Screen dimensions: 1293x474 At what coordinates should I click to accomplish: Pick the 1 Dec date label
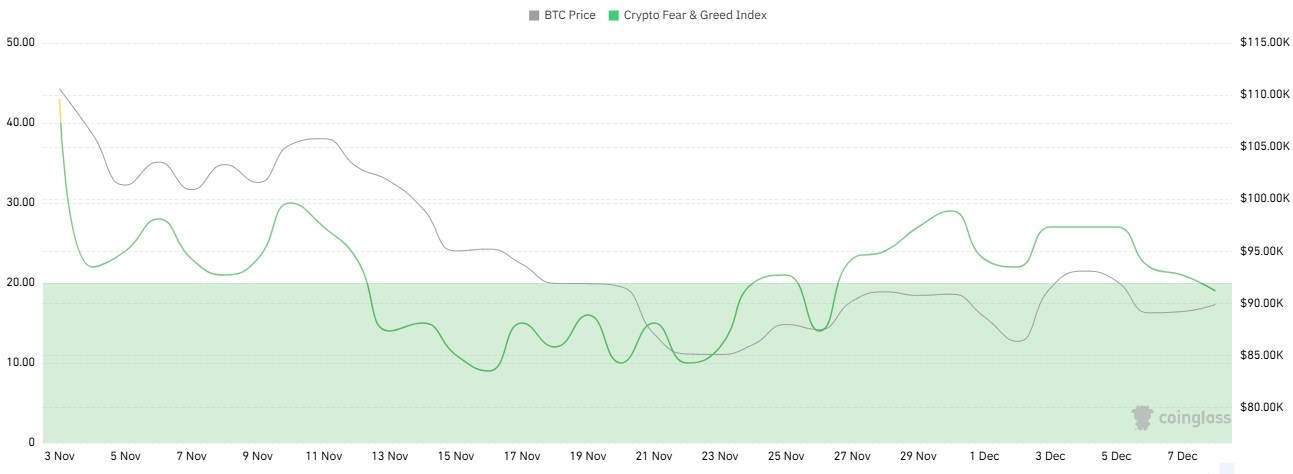(x=984, y=456)
